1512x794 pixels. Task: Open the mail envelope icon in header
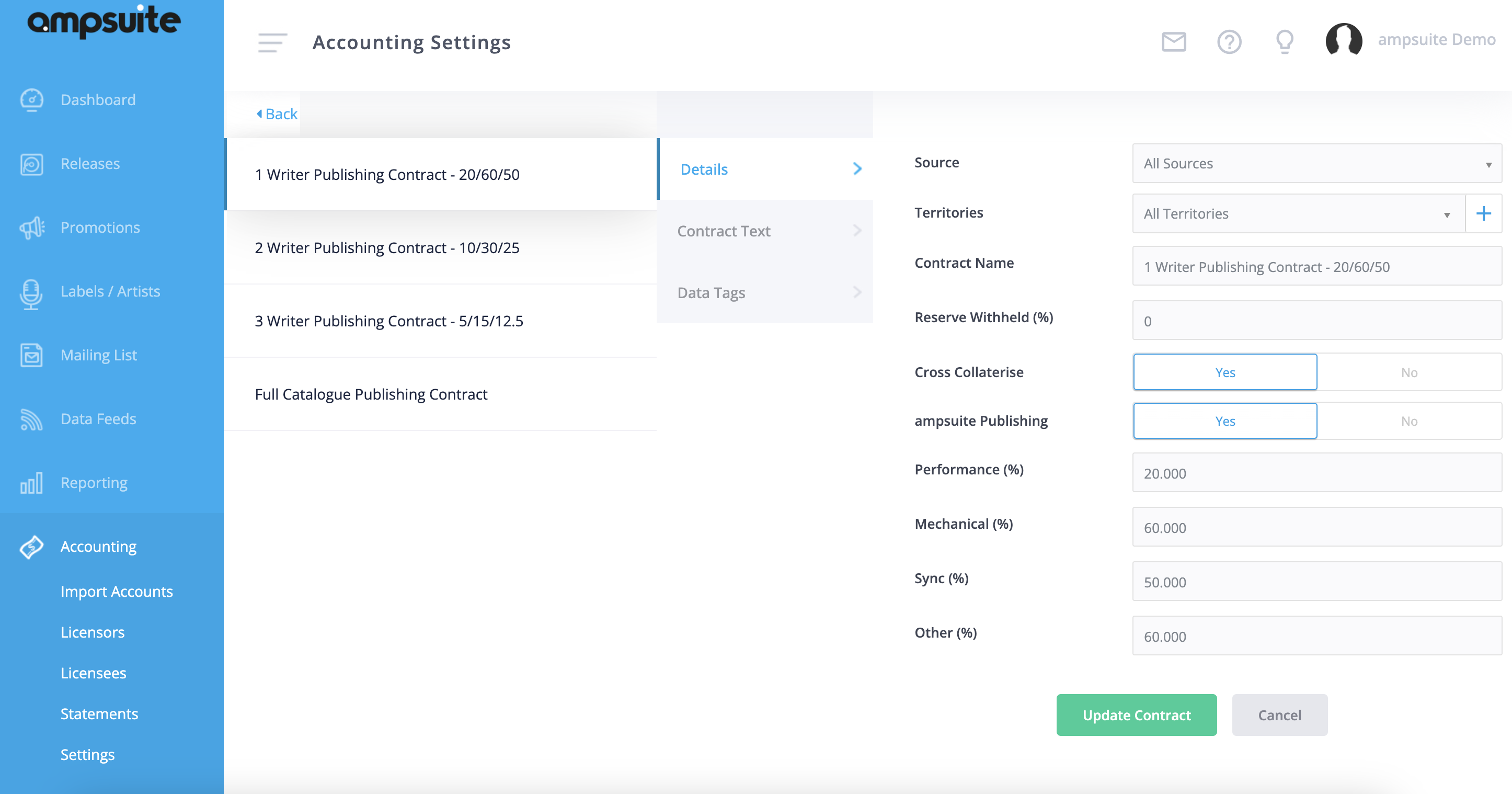click(x=1174, y=42)
